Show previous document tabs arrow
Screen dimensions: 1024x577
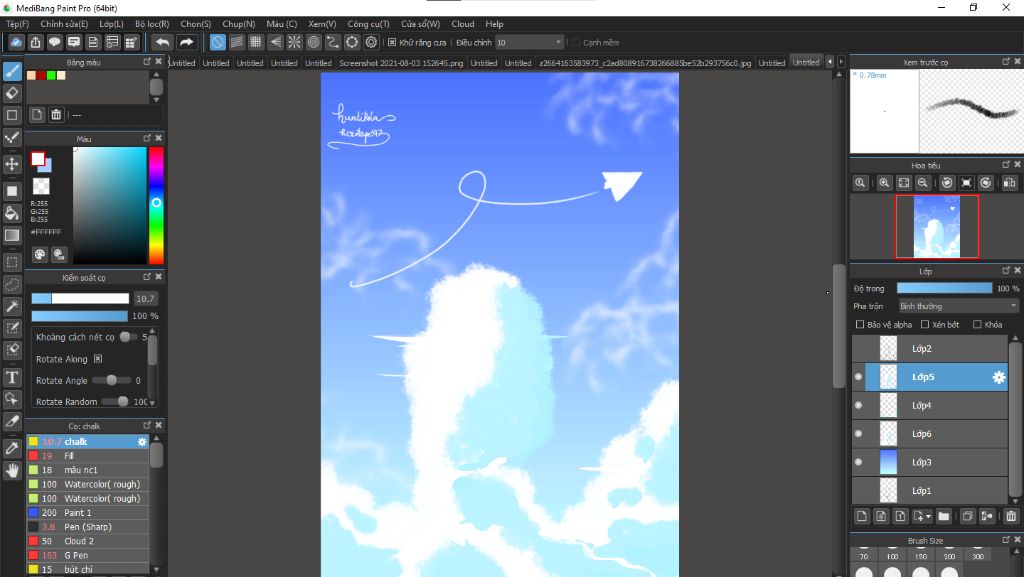tap(830, 62)
